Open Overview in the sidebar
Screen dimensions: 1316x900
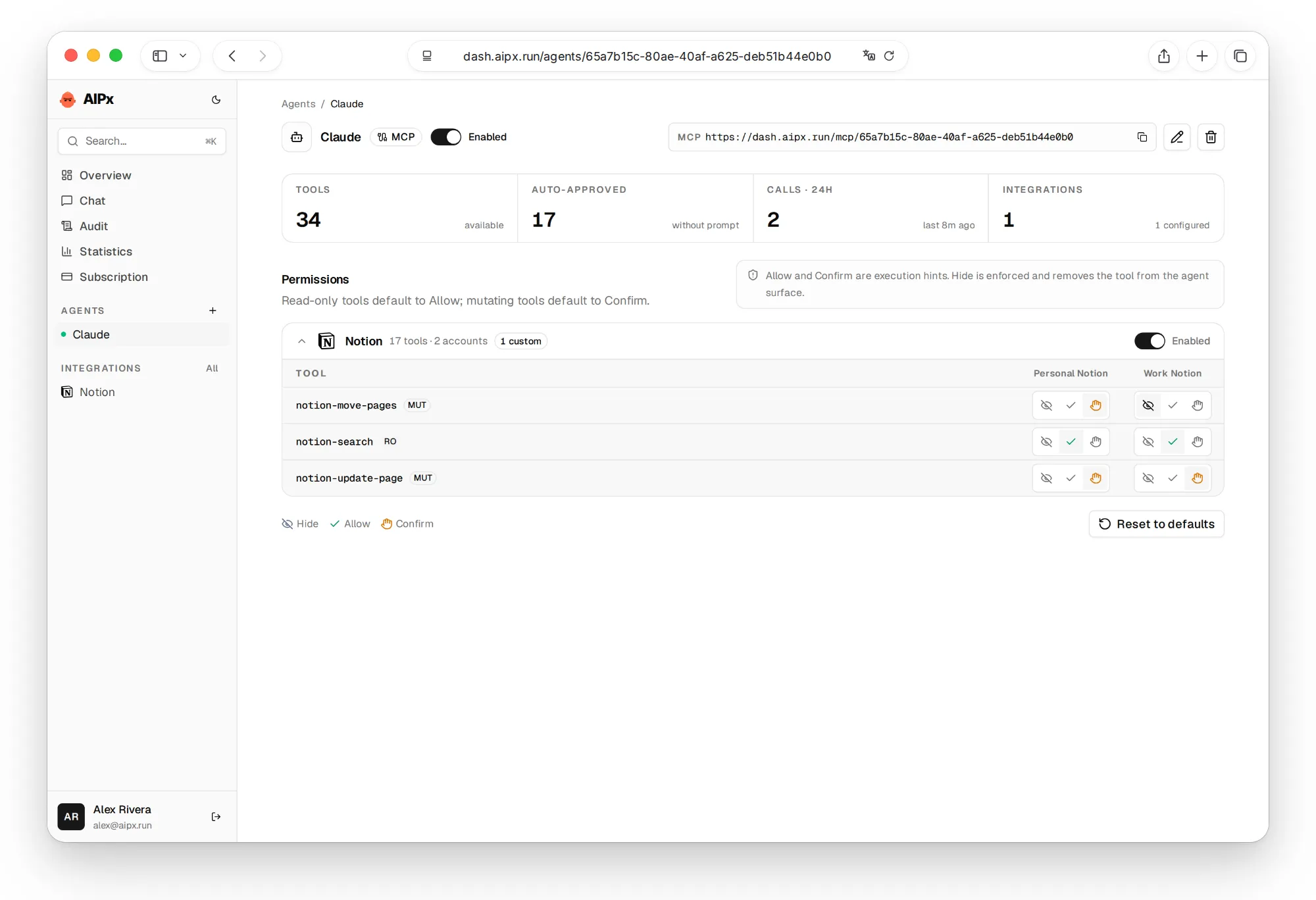[x=142, y=175]
